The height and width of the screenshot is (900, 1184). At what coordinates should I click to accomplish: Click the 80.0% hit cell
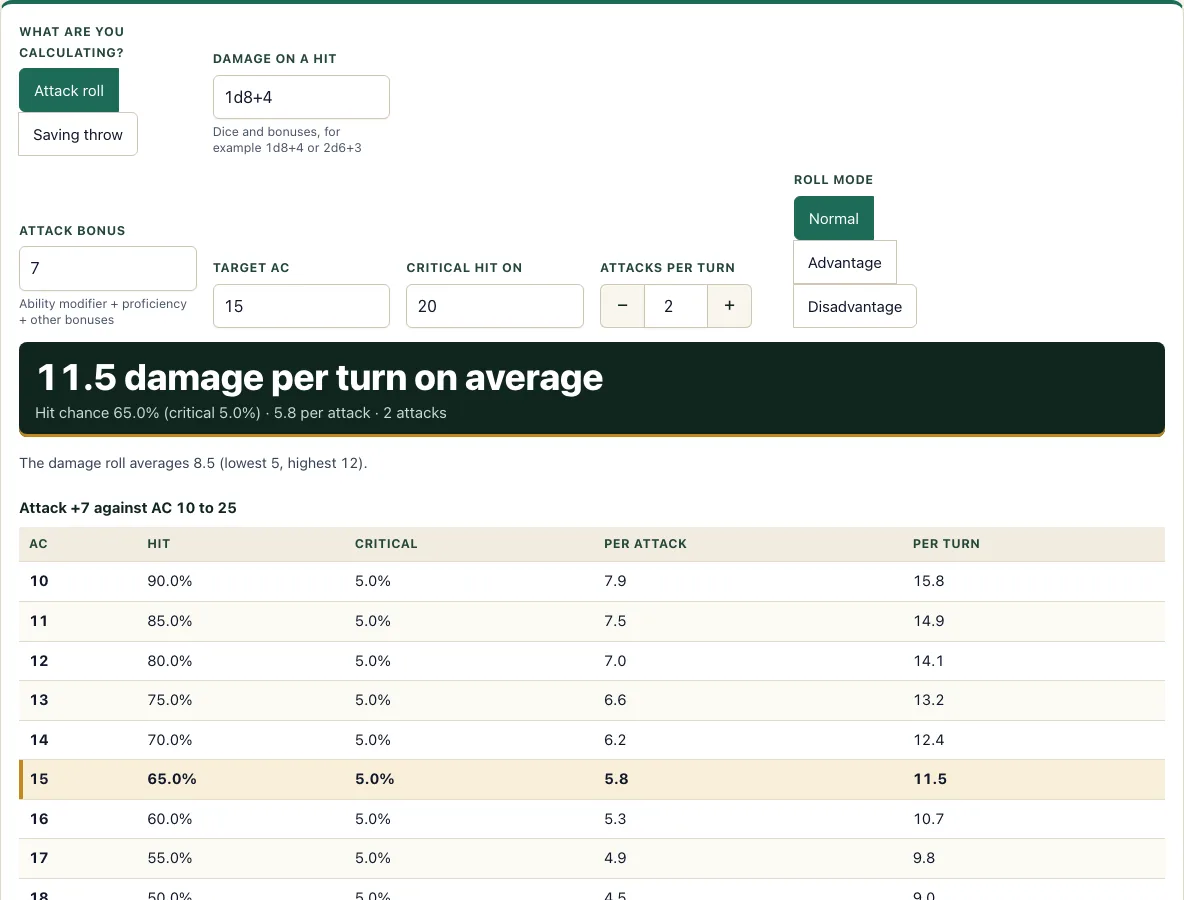[170, 661]
